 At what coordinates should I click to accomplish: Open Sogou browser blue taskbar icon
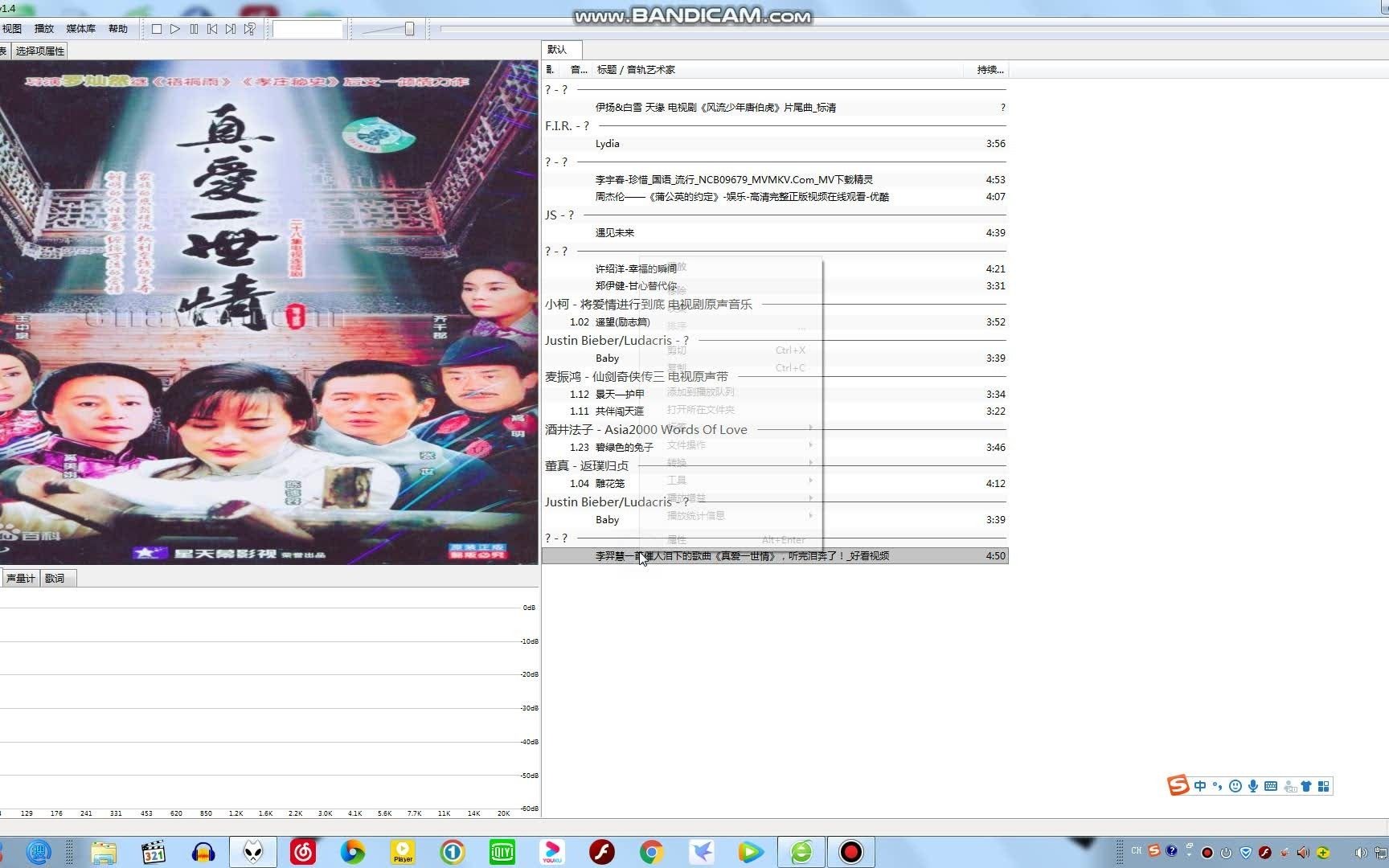pyautogui.click(x=39, y=852)
